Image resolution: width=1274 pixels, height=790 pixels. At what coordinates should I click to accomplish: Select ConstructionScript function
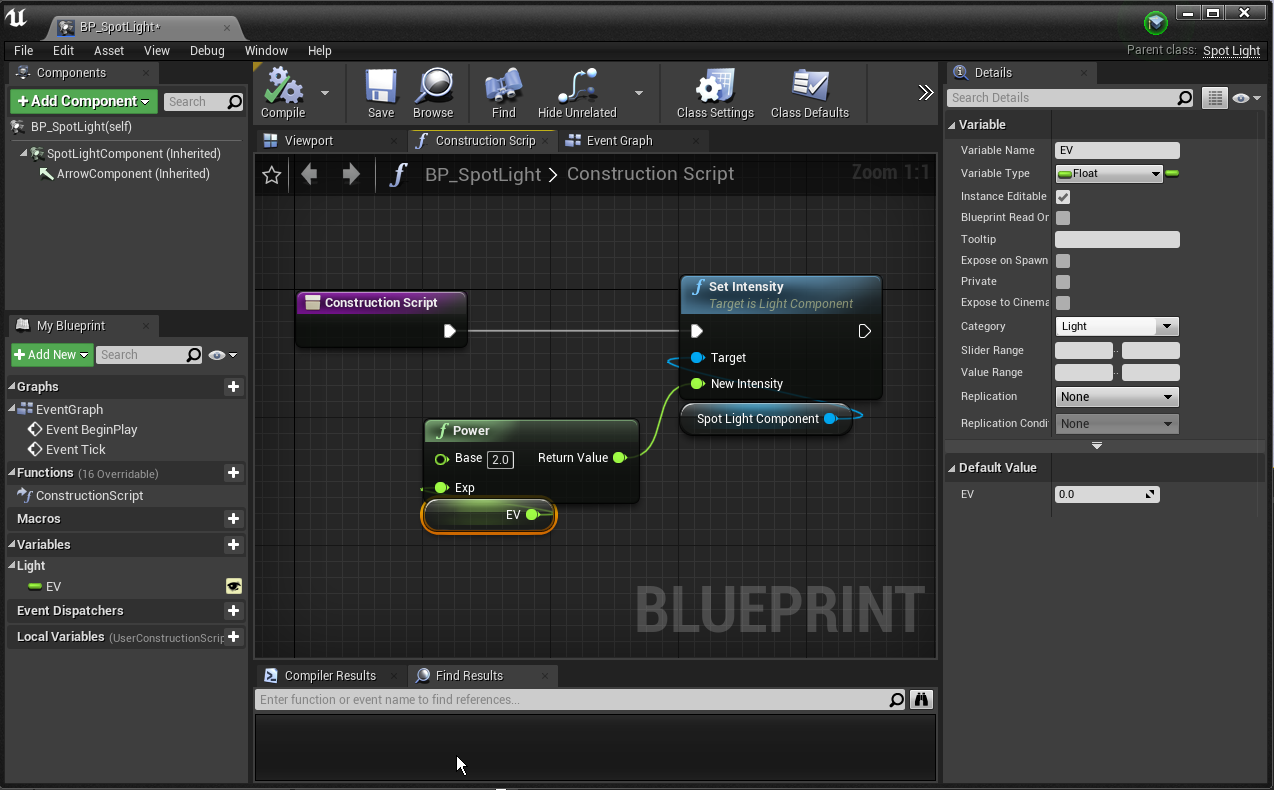pyautogui.click(x=90, y=496)
